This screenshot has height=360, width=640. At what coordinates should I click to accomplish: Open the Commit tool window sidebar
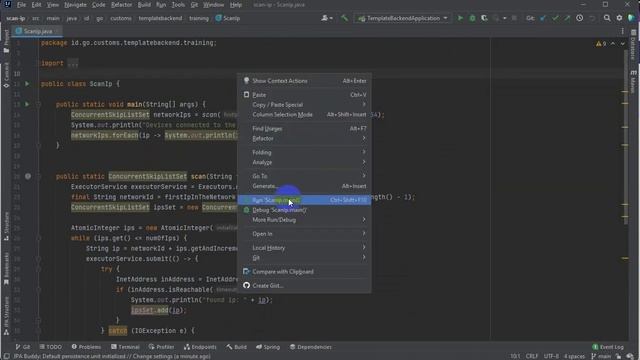pos(6,76)
